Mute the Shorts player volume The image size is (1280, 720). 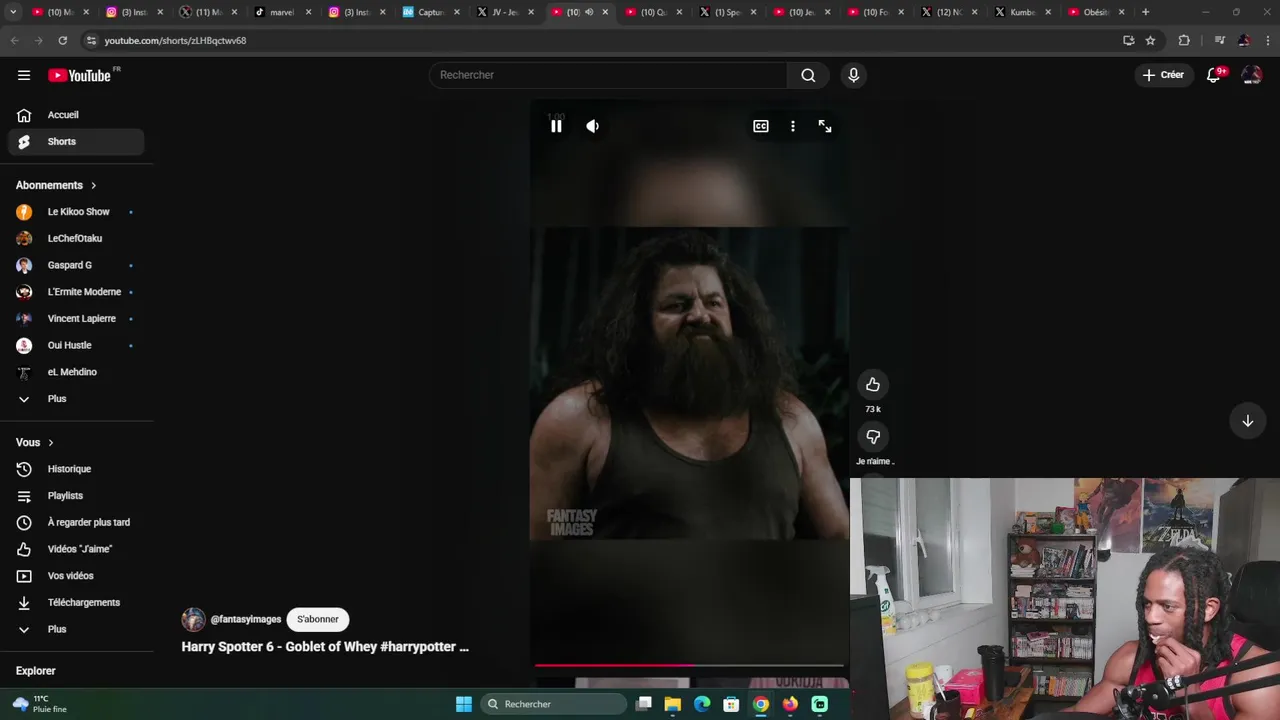coord(593,126)
